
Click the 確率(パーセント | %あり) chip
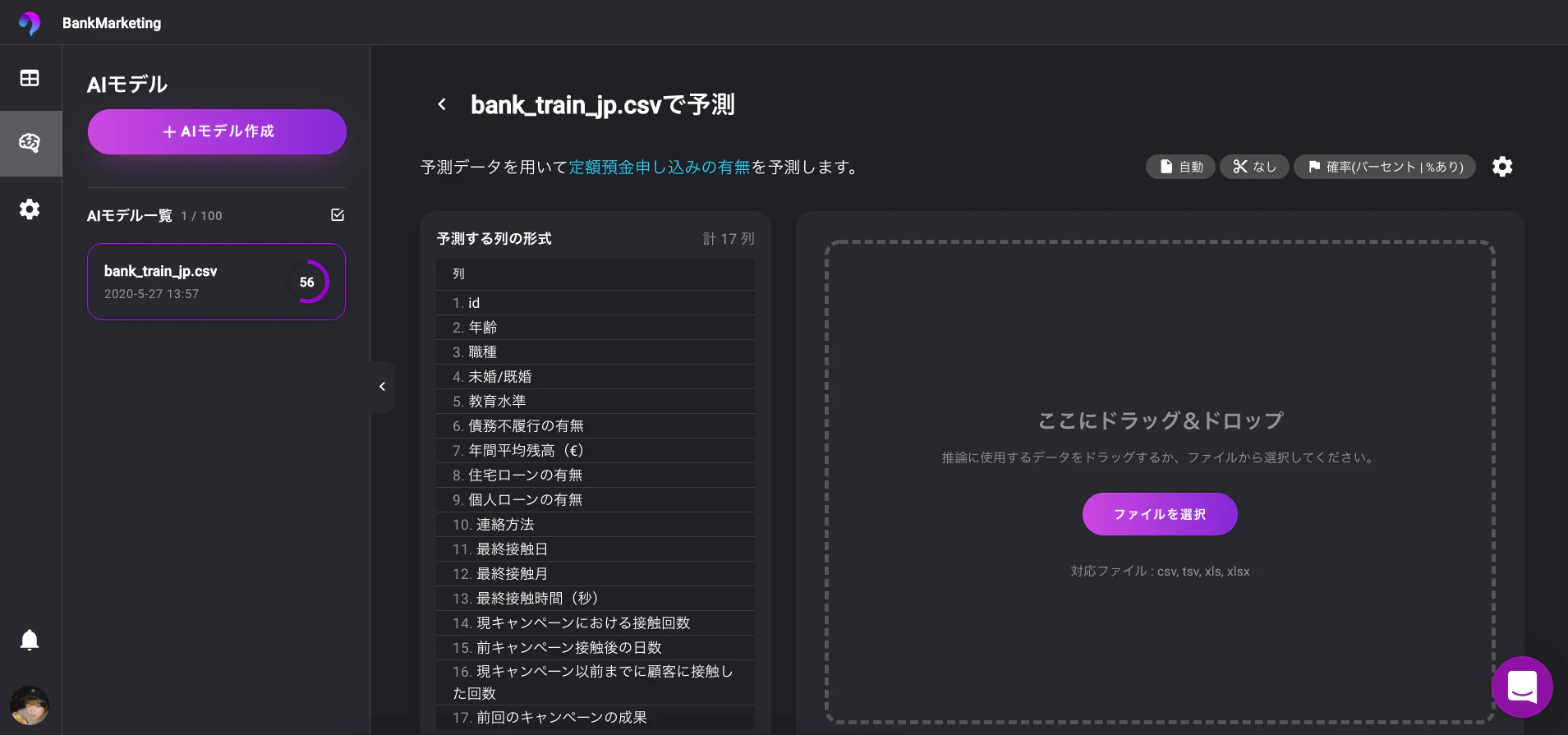click(x=1385, y=167)
